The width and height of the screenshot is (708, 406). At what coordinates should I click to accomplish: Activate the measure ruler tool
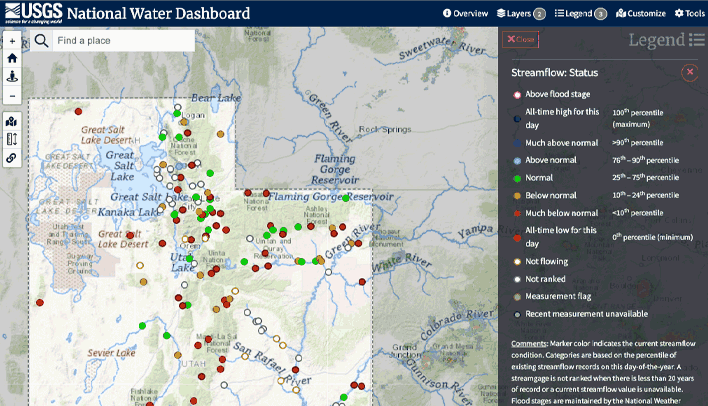coord(12,139)
